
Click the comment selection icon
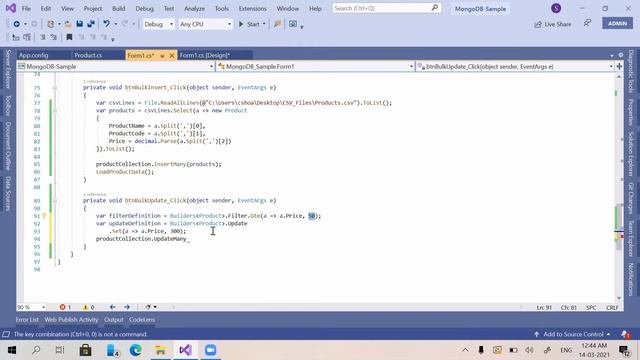coord(42,37)
